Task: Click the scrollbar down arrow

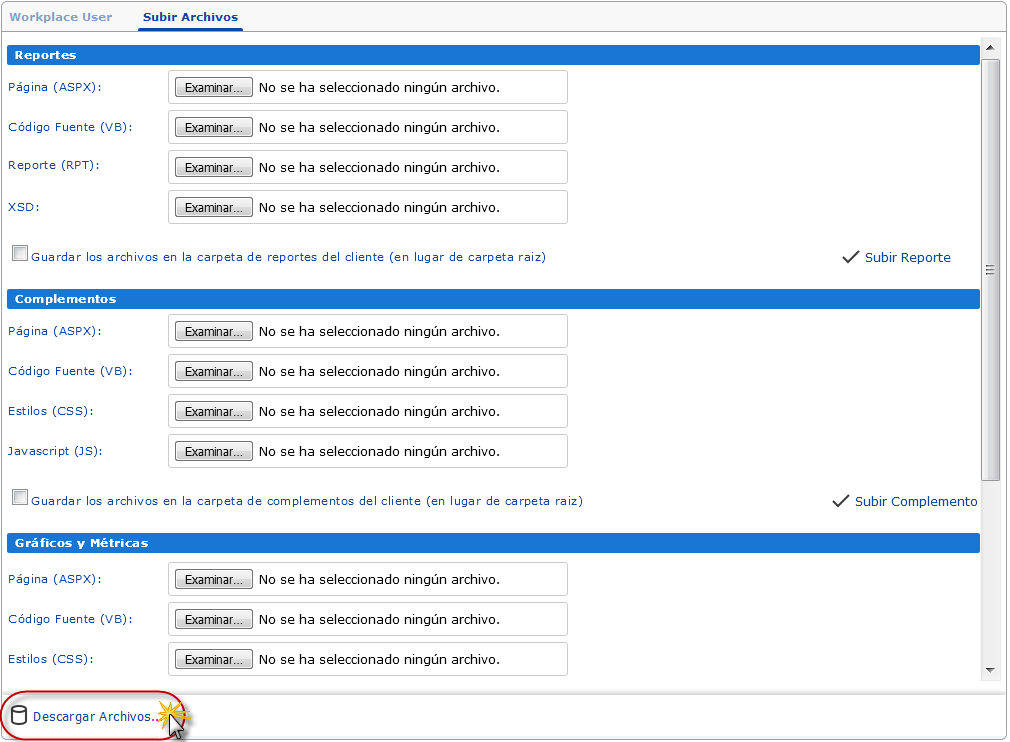Action: pos(990,670)
